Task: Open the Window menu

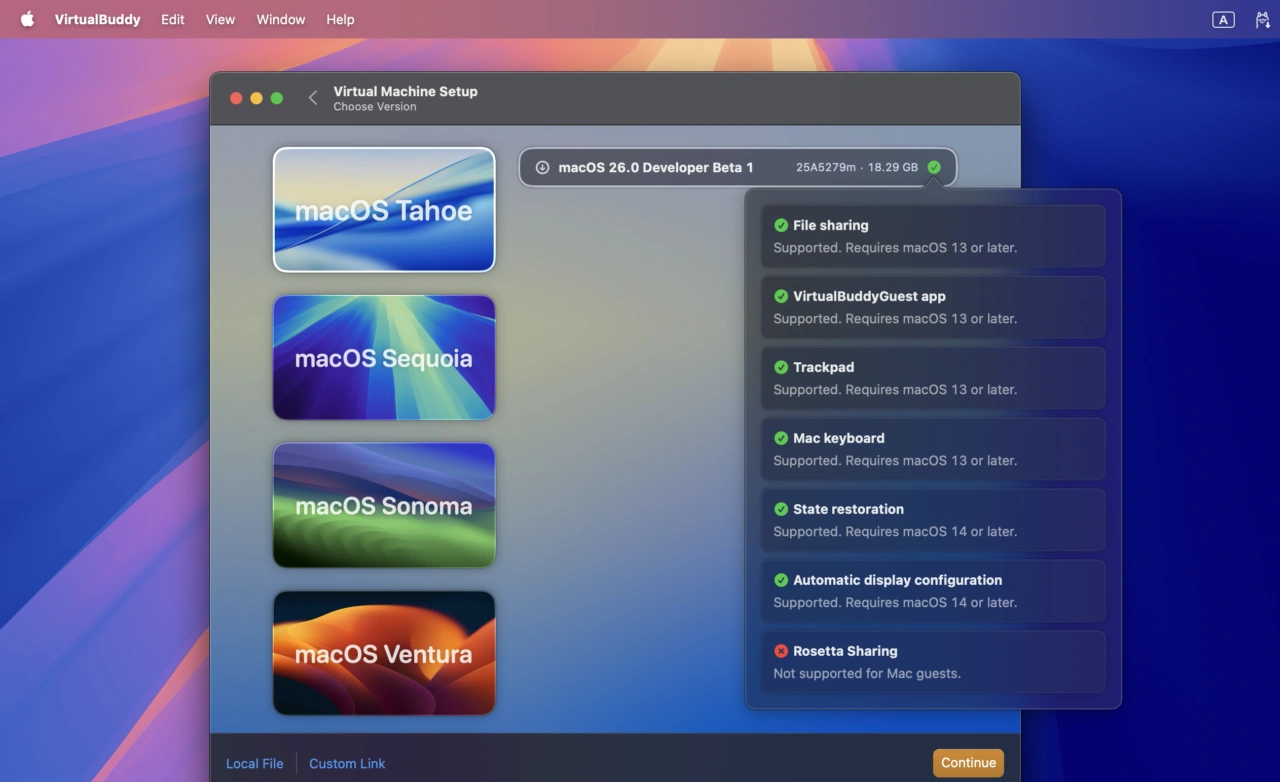Action: [x=280, y=19]
